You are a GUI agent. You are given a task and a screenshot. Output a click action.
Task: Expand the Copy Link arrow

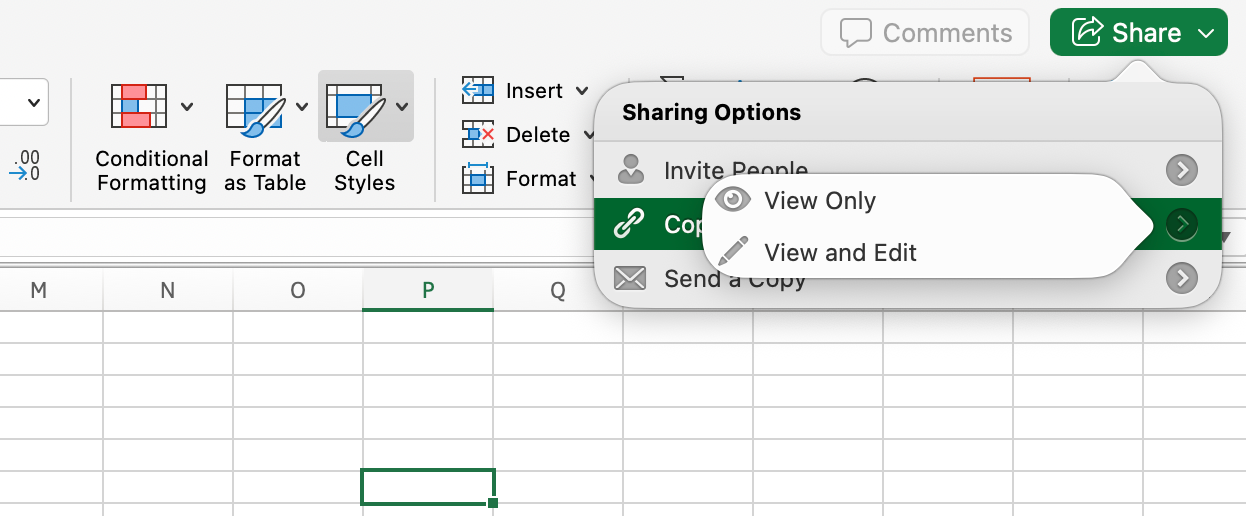(1182, 224)
